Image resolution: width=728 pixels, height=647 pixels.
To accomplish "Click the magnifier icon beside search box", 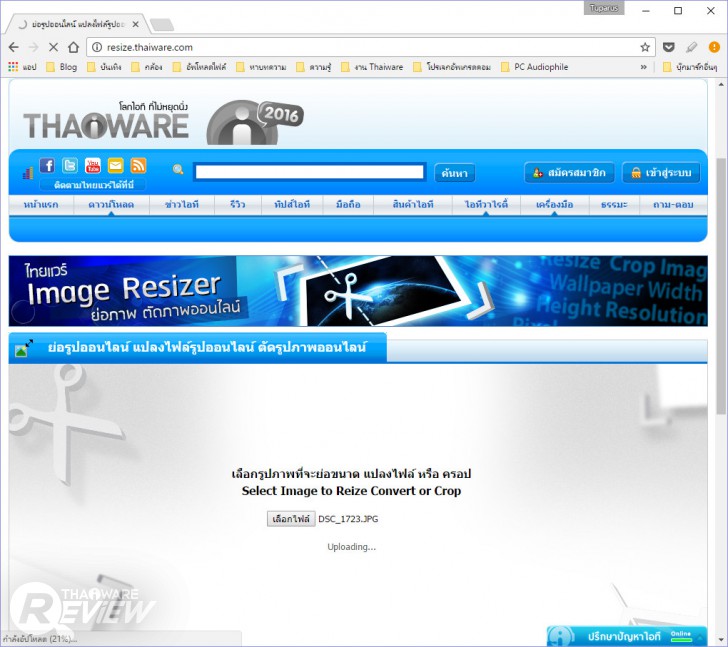I will click(178, 170).
